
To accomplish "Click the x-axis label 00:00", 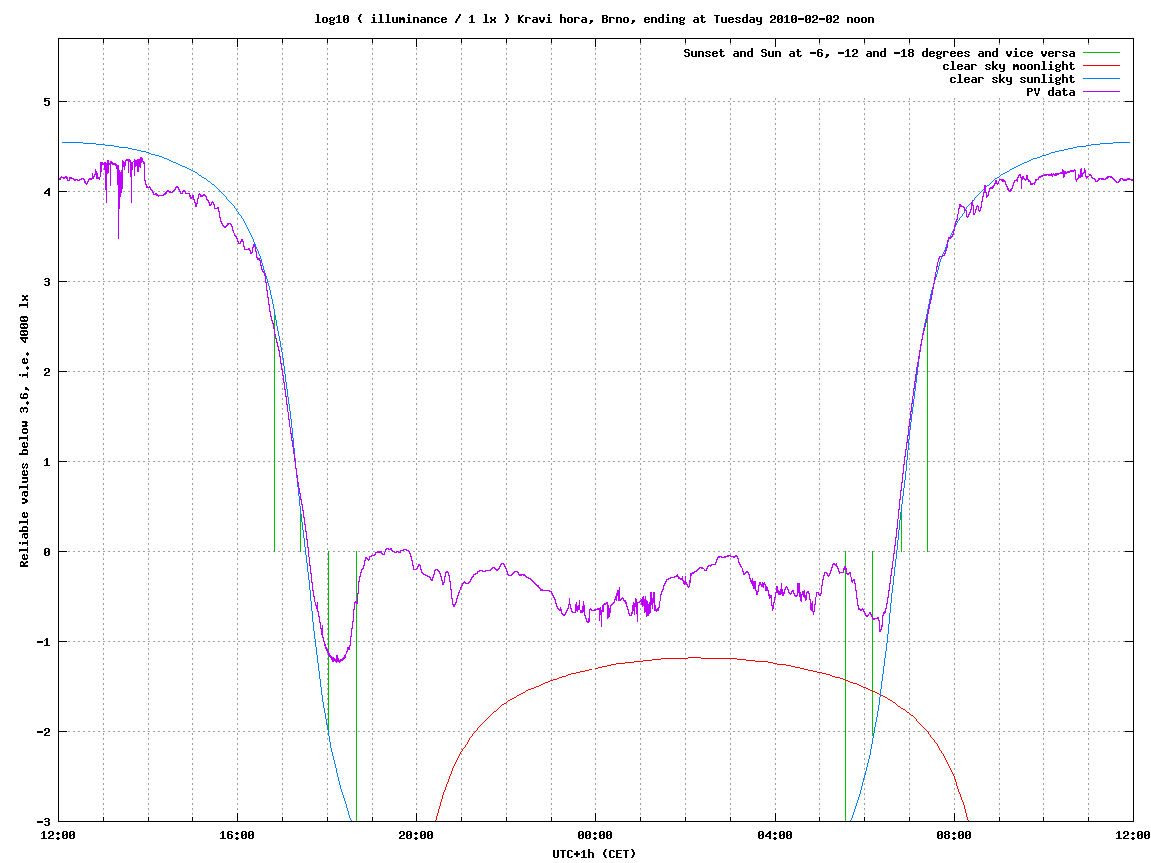I will click(595, 835).
